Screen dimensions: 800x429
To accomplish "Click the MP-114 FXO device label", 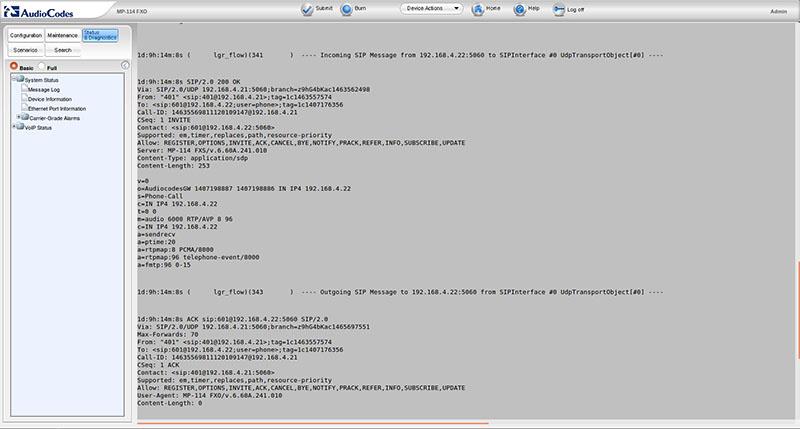I will pos(132,11).
